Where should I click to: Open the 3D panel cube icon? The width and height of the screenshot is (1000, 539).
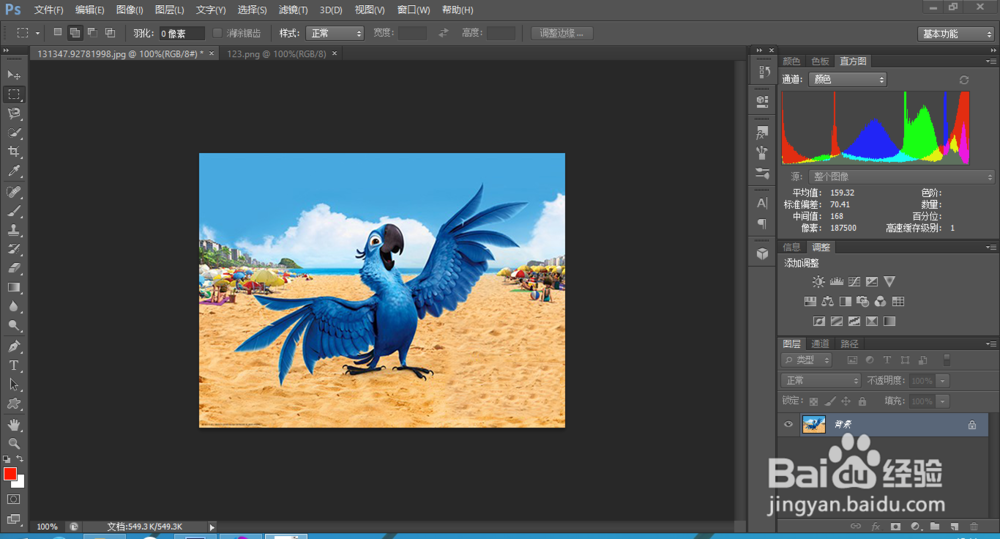[762, 253]
